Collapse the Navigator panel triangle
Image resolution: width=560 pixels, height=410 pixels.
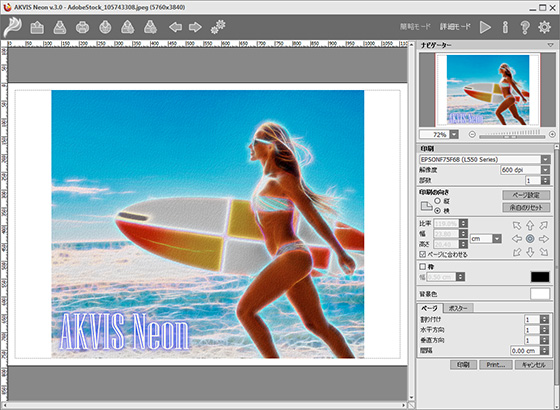coord(550,45)
